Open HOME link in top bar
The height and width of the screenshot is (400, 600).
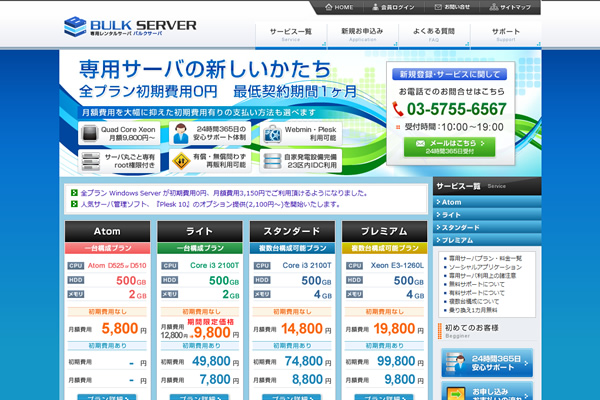click(338, 7)
